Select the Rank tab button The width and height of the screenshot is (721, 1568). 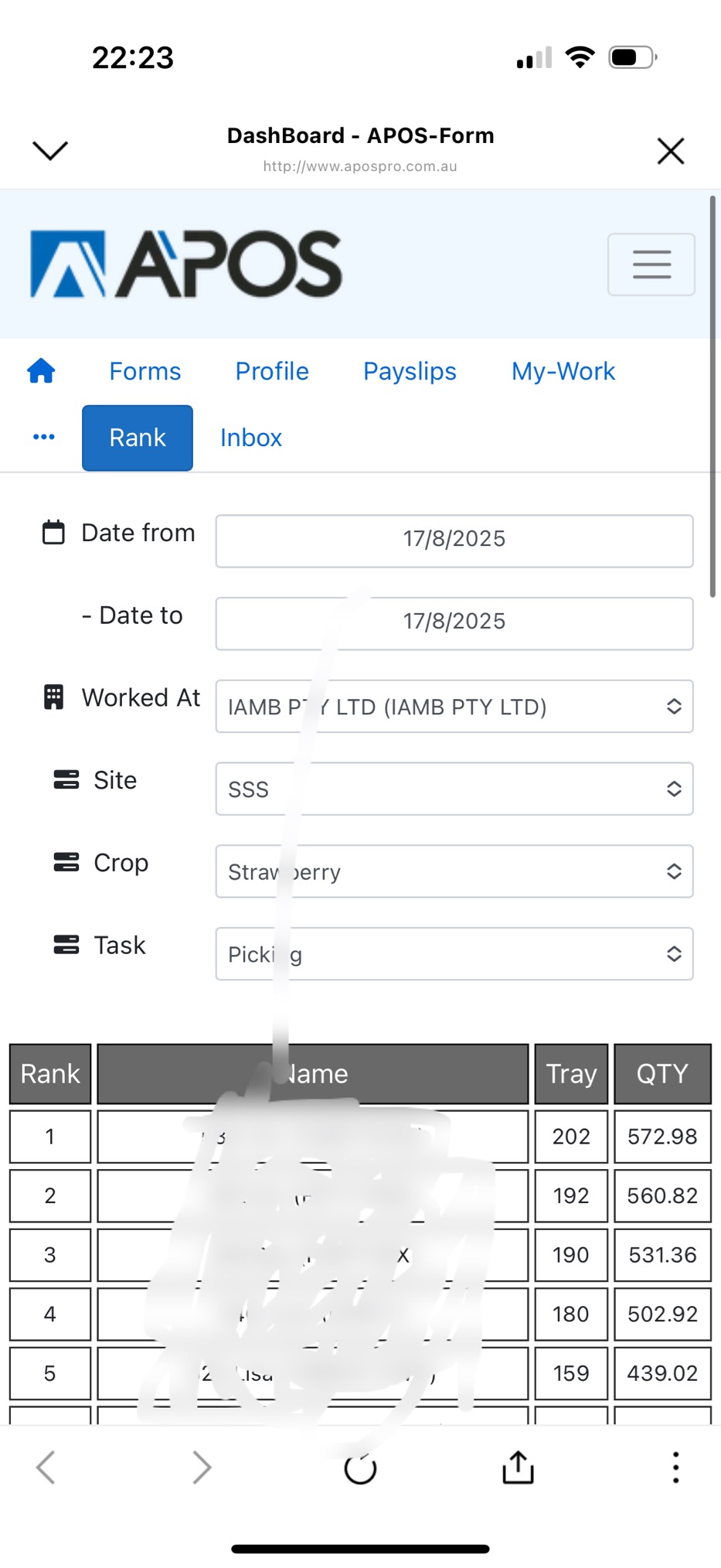[x=138, y=438]
